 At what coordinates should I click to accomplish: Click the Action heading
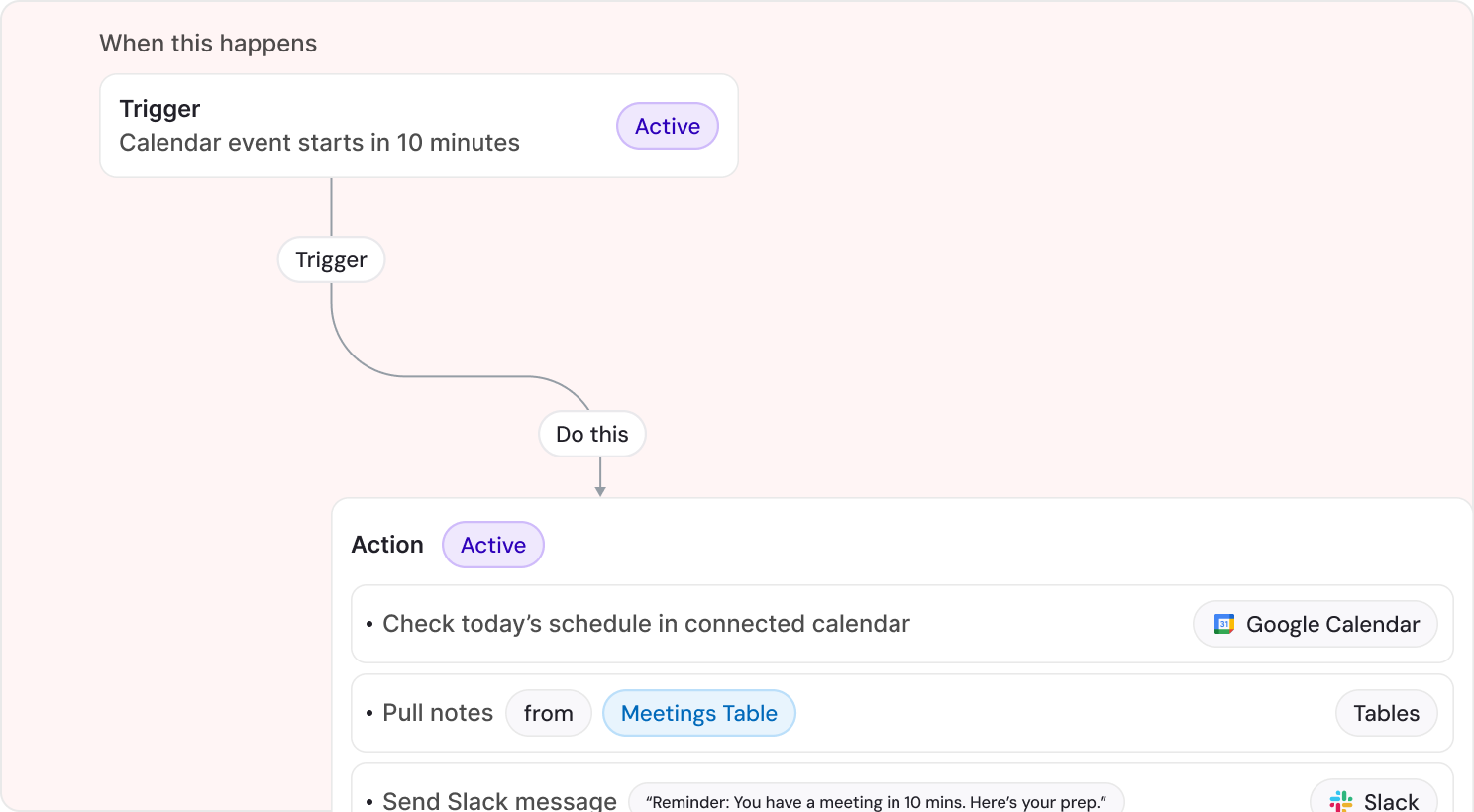(387, 545)
